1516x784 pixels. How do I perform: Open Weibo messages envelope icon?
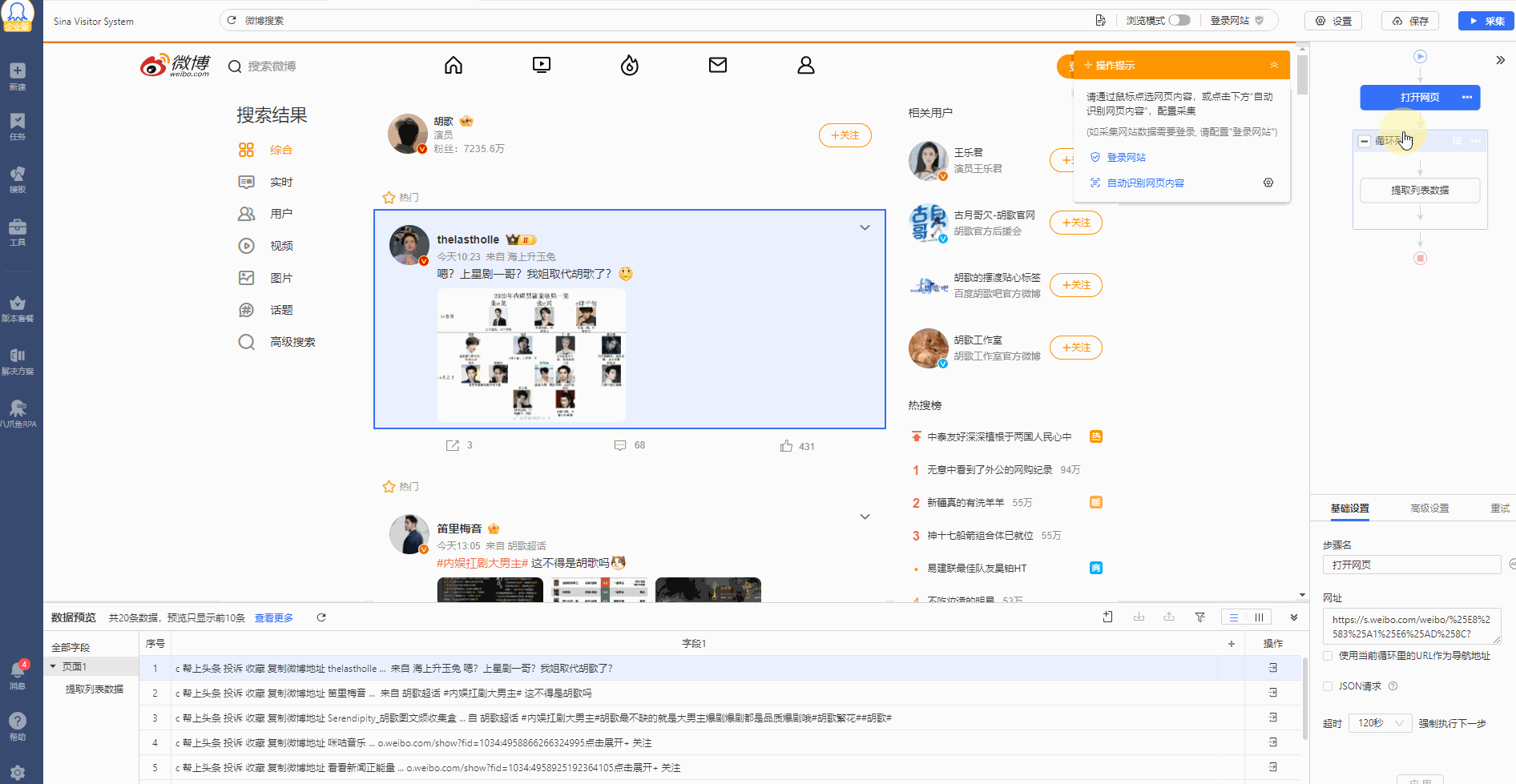(718, 65)
